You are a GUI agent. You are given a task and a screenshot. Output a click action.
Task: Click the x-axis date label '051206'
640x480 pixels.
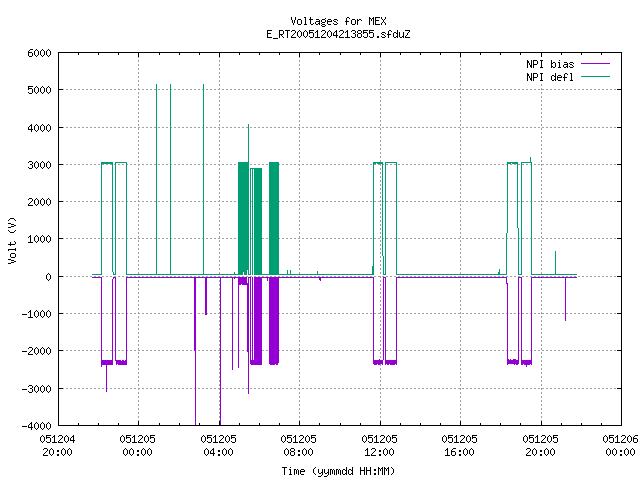tap(620, 439)
